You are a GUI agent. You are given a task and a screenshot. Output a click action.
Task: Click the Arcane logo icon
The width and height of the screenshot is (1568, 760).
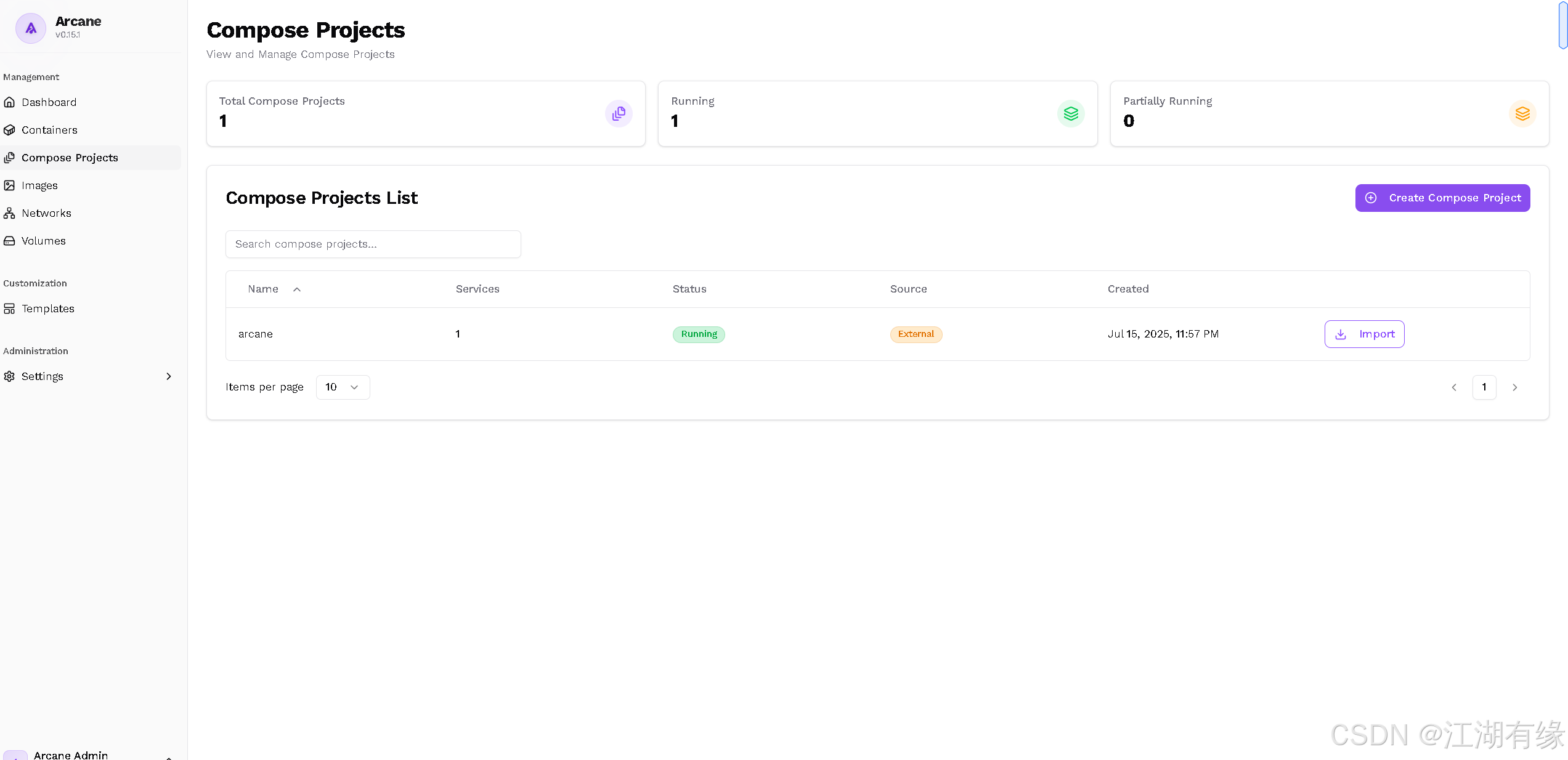30,28
